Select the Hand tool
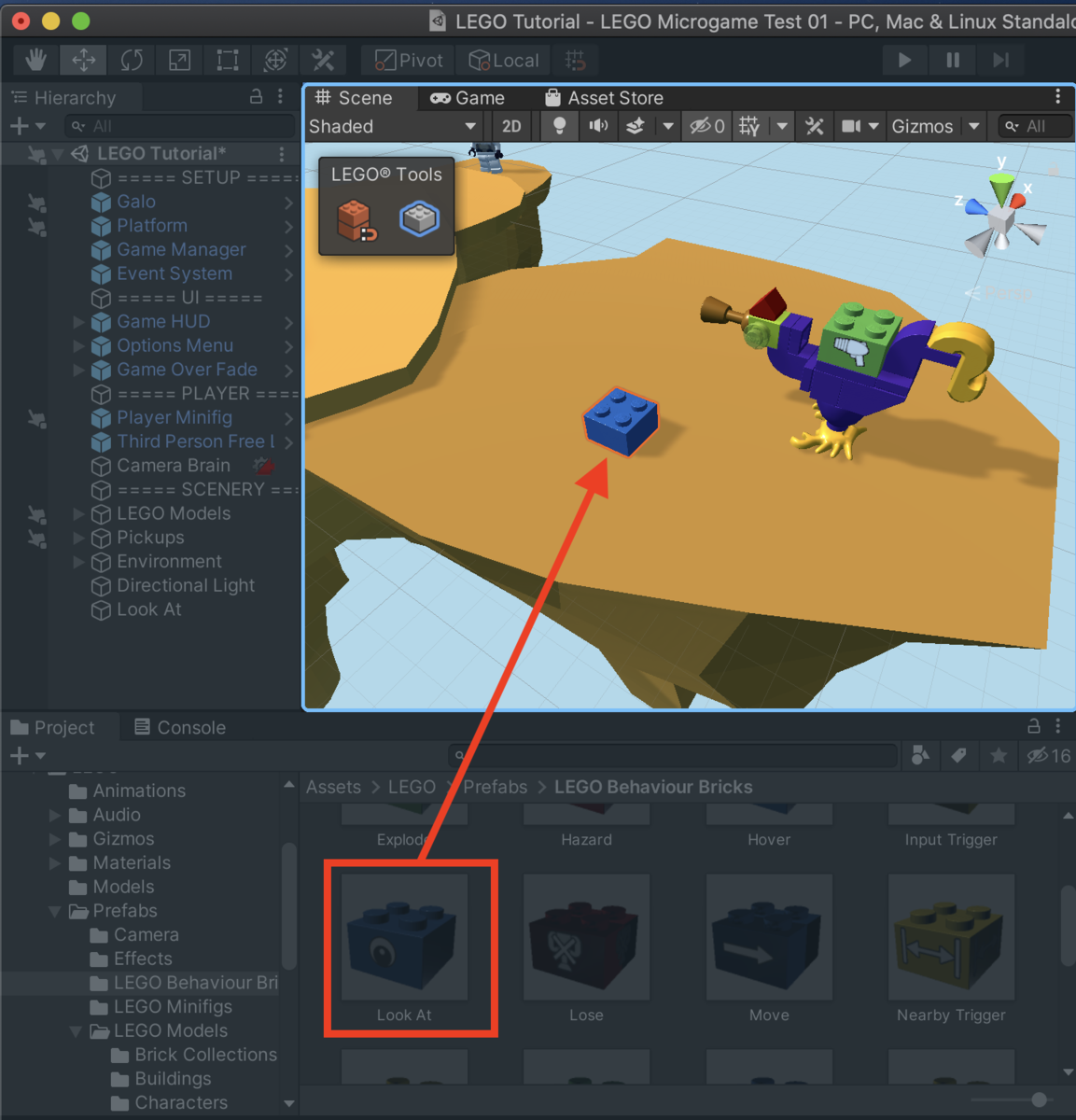Image resolution: width=1076 pixels, height=1120 pixels. pos(36,60)
